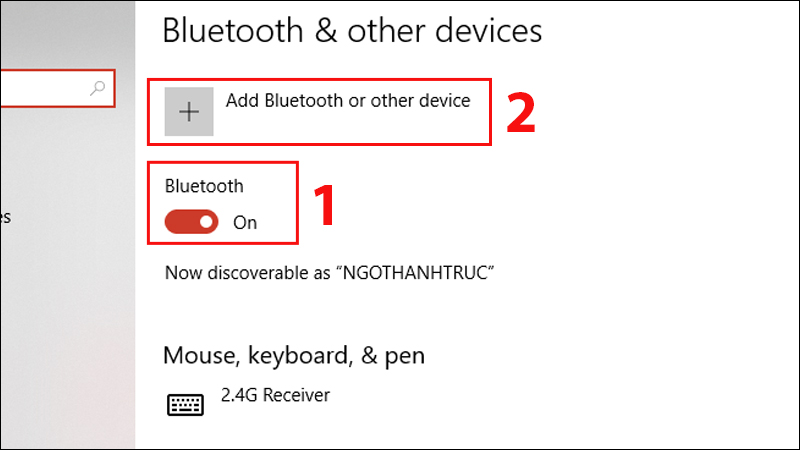
Task: Open the truncated sidebar item ending in 'es'
Action: pos(5,217)
